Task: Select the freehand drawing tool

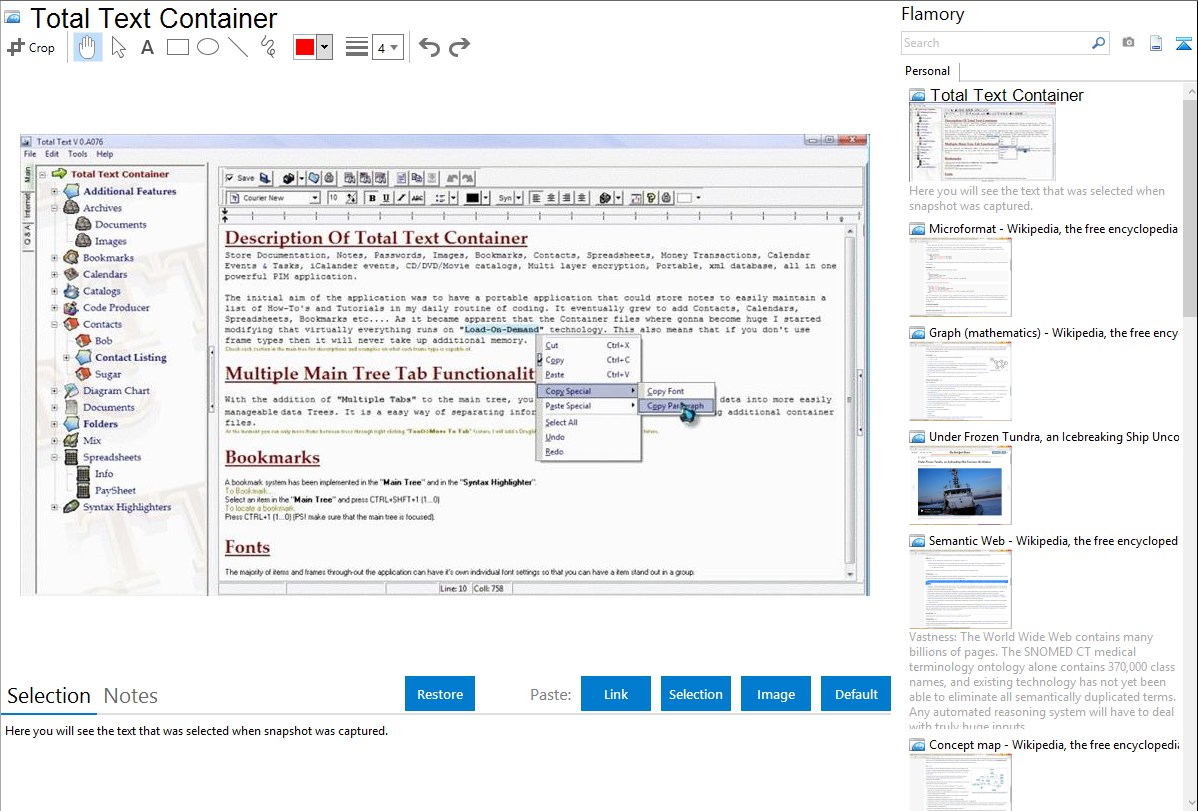Action: (x=268, y=47)
